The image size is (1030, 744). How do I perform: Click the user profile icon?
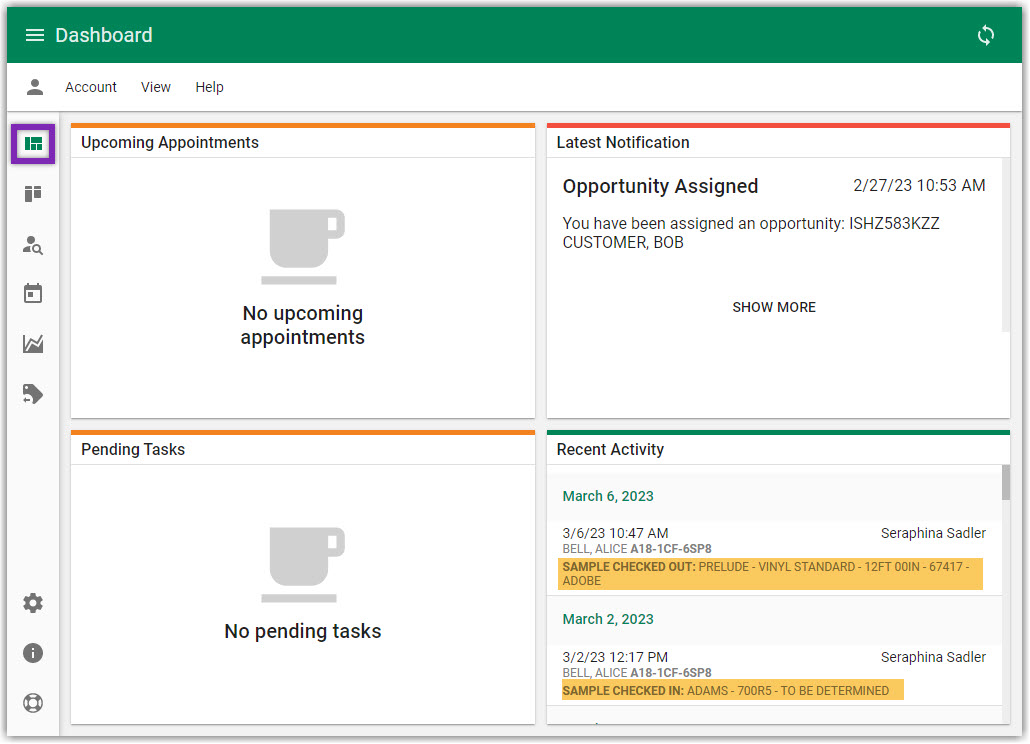coord(35,87)
